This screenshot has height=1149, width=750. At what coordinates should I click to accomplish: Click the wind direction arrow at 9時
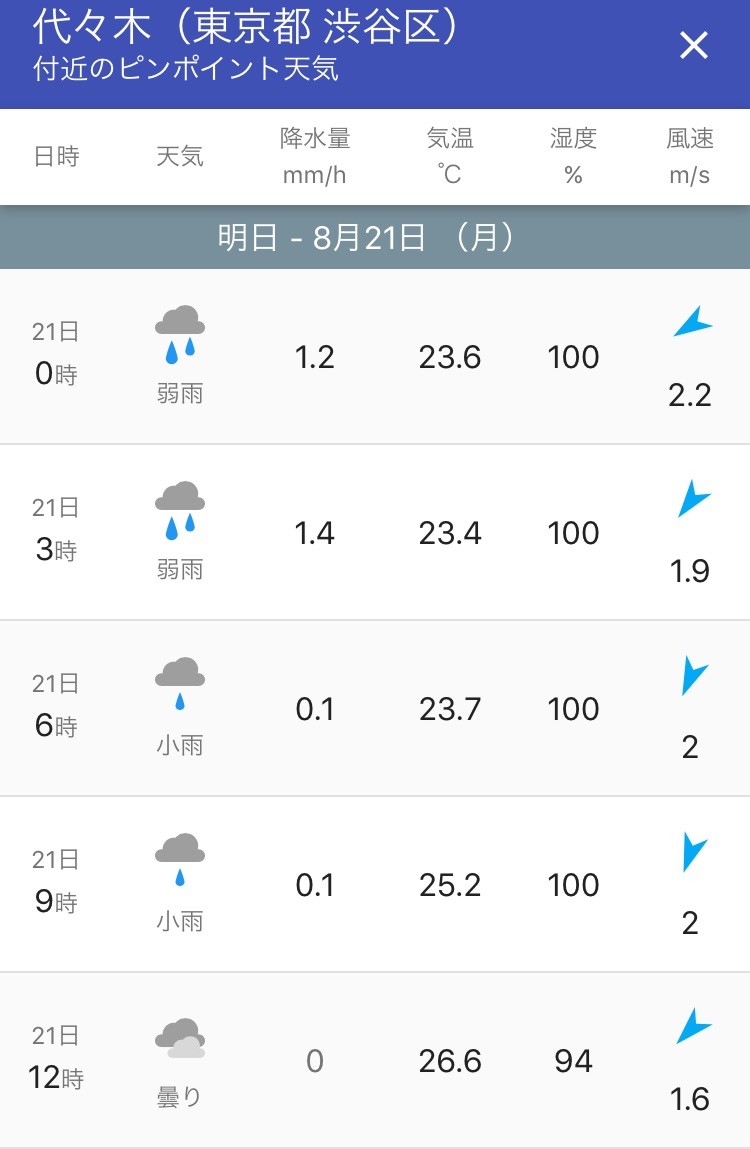pyautogui.click(x=692, y=851)
